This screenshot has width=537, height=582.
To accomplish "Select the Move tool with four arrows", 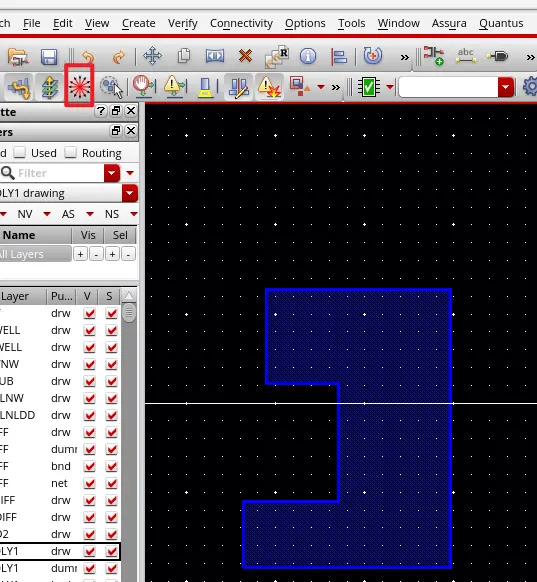I will point(152,56).
